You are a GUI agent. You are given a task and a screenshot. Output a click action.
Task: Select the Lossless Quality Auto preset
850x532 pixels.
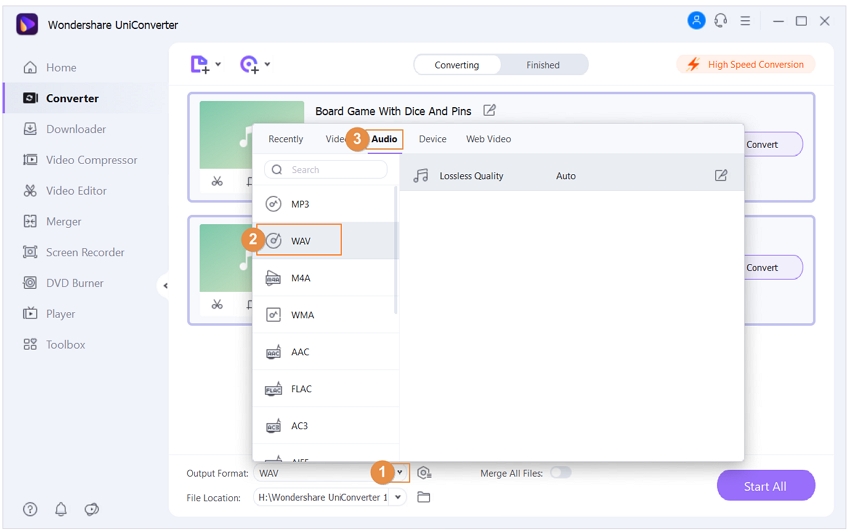pyautogui.click(x=571, y=175)
